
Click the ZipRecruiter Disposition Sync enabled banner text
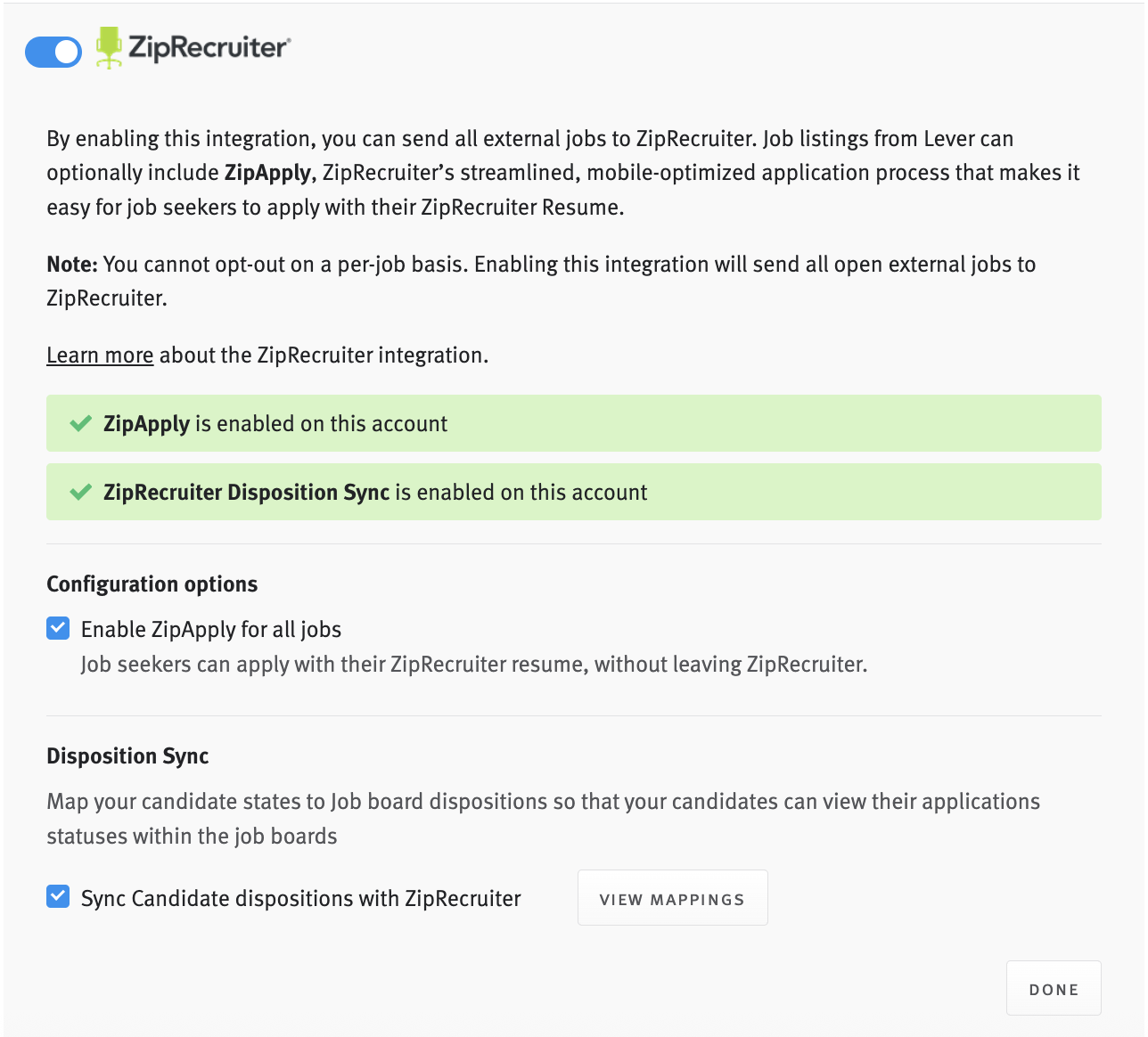point(375,493)
